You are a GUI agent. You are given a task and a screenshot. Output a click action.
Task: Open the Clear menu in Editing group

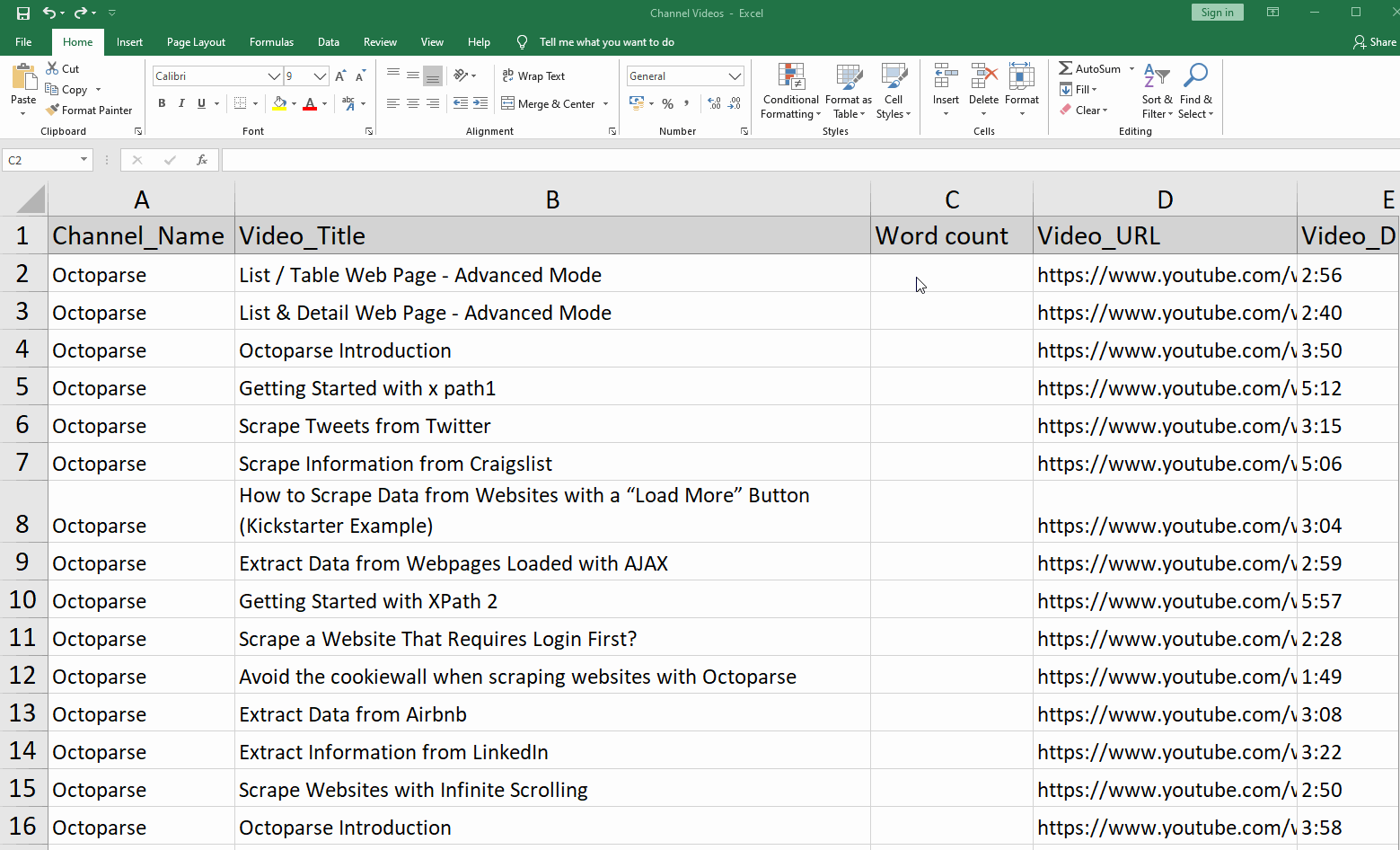point(1084,110)
